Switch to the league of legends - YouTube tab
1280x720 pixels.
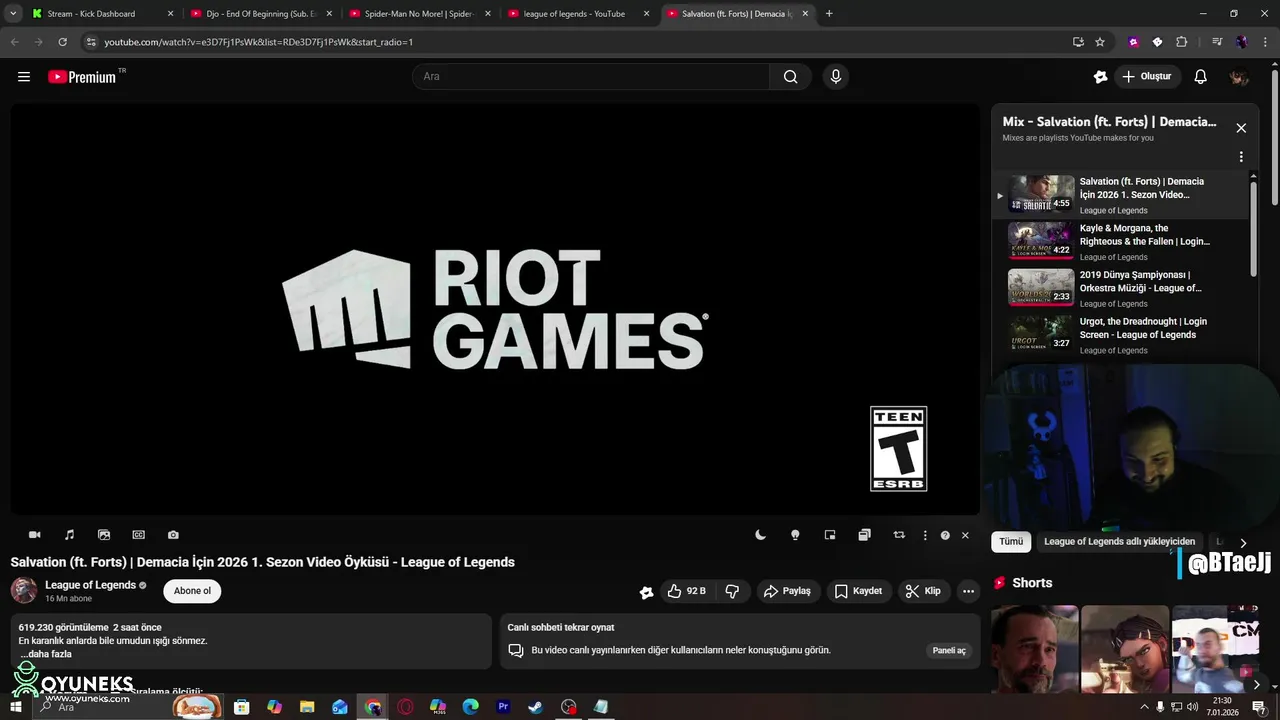(577, 14)
